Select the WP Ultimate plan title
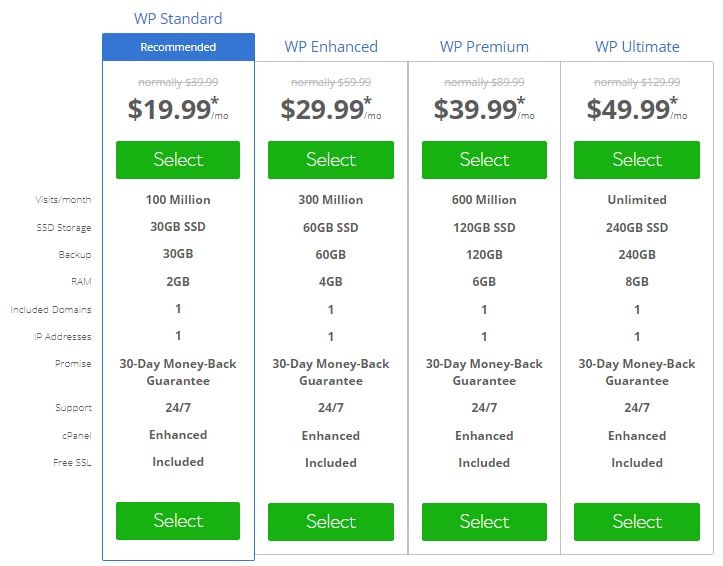The height and width of the screenshot is (566, 723). pos(637,47)
